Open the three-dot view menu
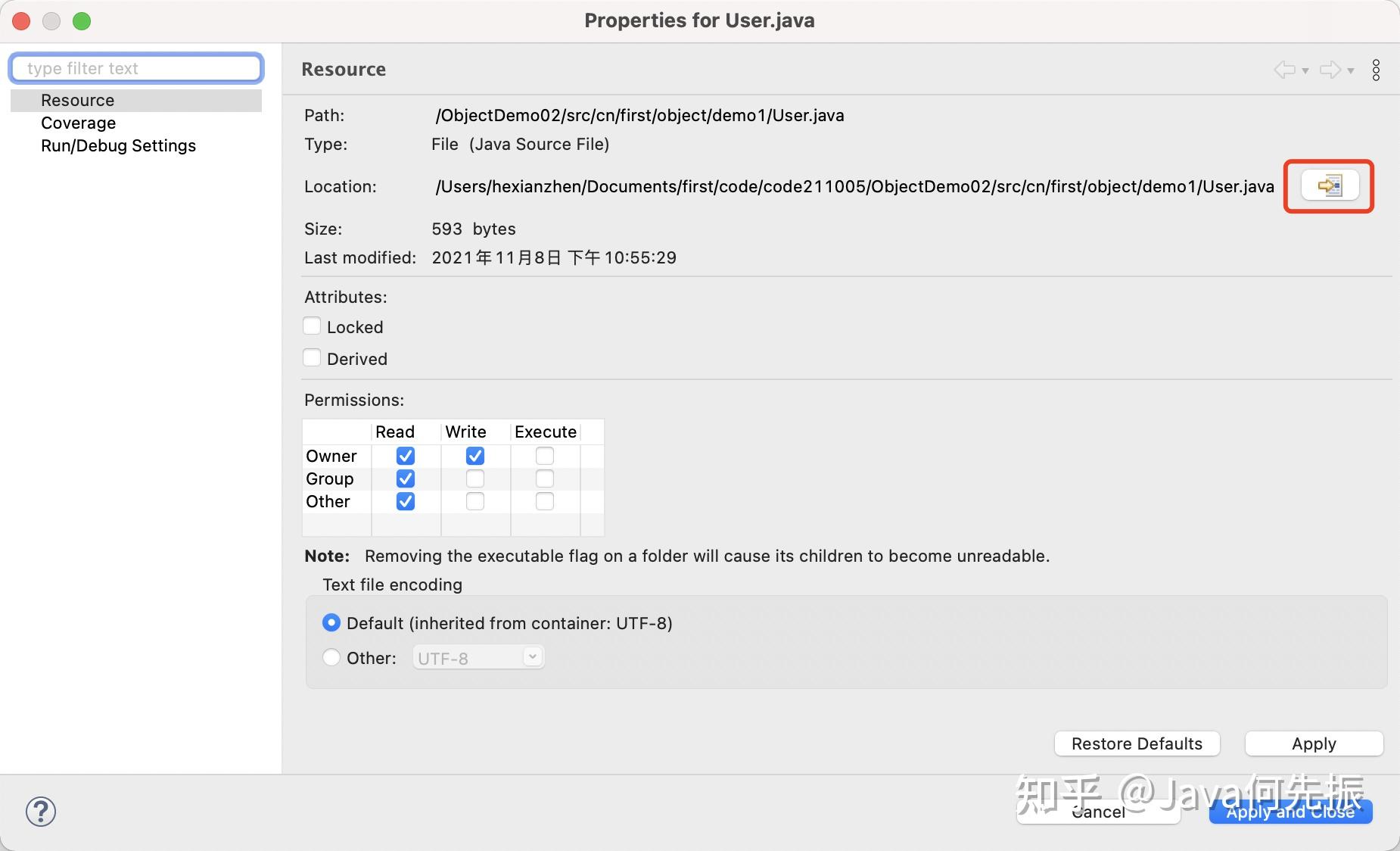This screenshot has width=1400, height=851. 1376,70
